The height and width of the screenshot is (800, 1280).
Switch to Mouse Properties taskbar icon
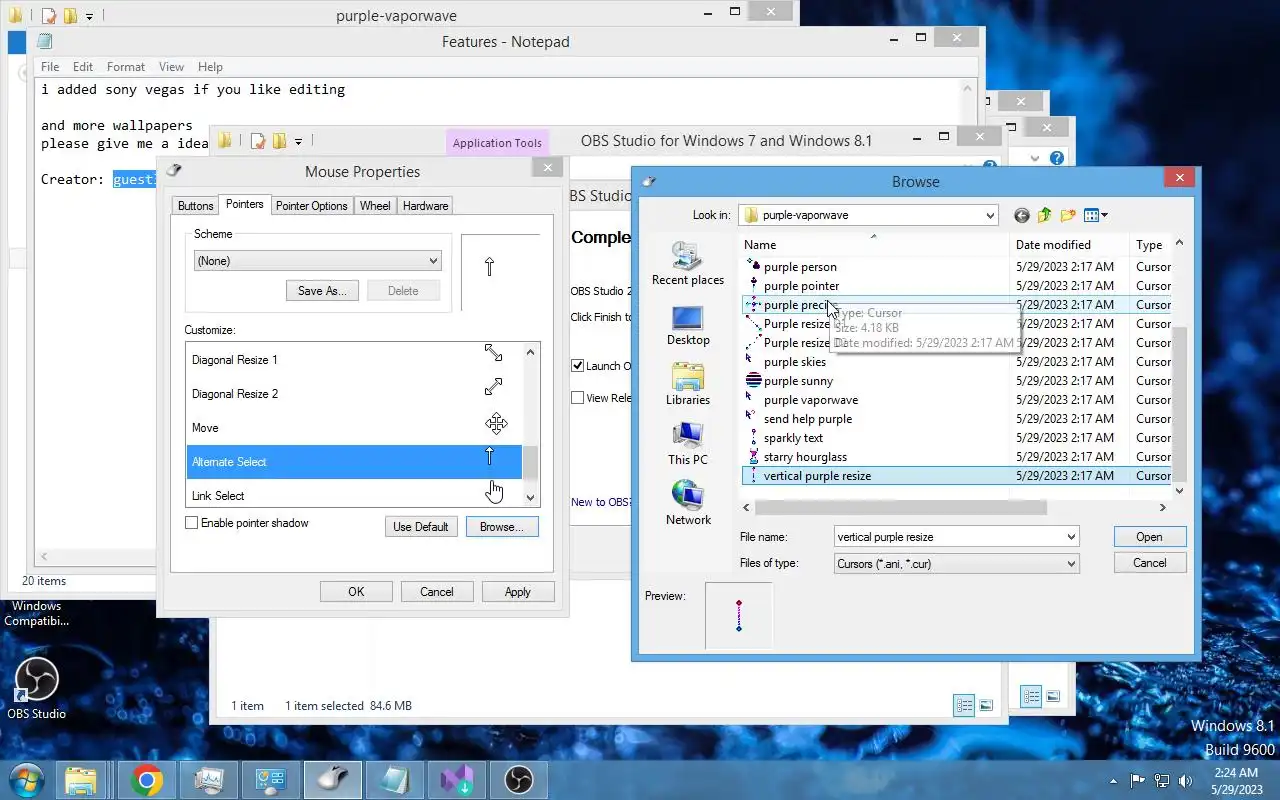point(333,779)
